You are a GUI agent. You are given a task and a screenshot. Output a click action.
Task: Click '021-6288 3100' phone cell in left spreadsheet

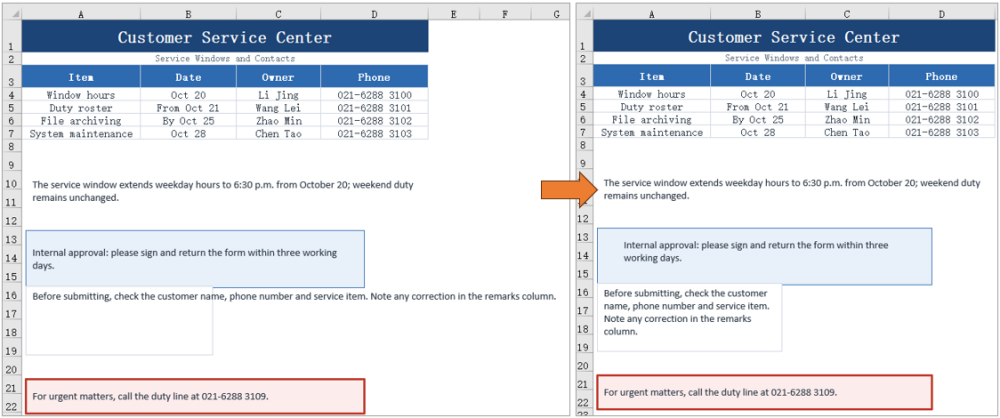tap(374, 94)
